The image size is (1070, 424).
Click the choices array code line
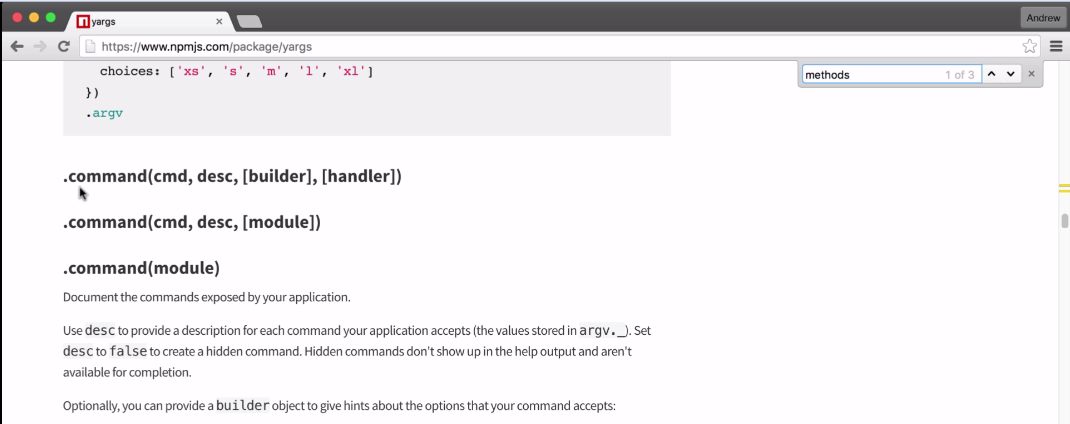coord(236,71)
